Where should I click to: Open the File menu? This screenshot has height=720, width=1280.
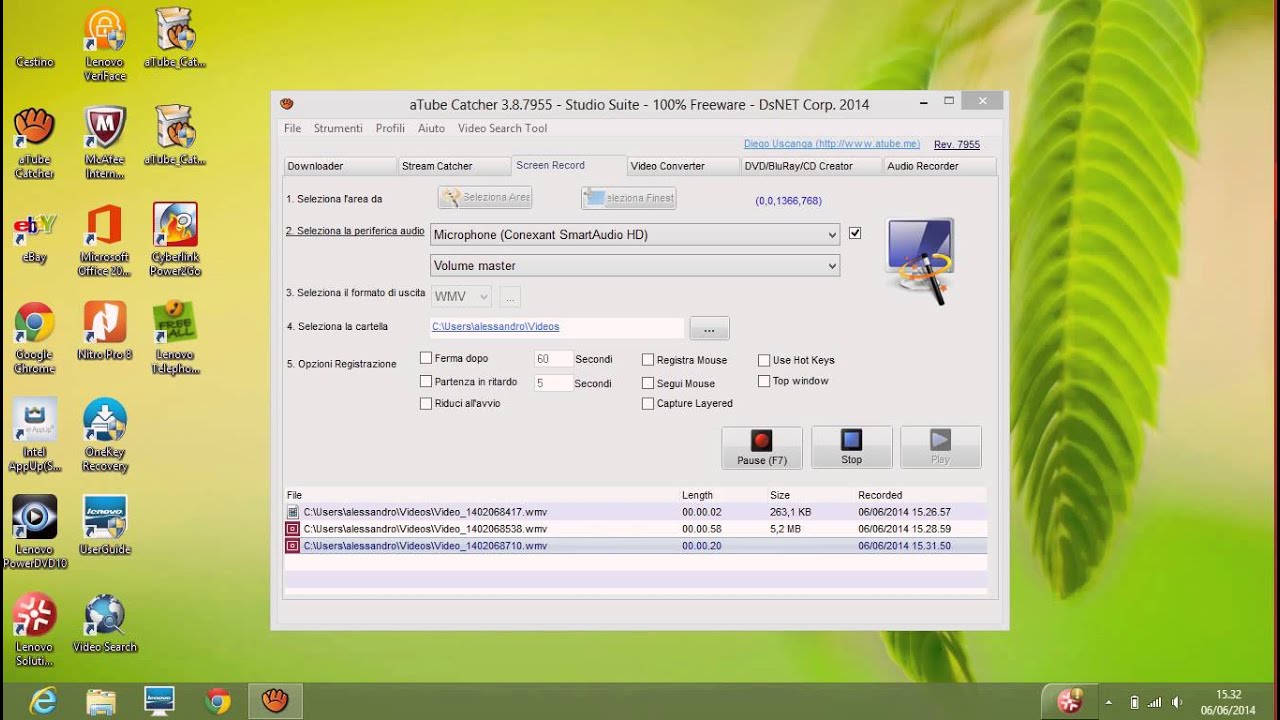[x=292, y=128]
